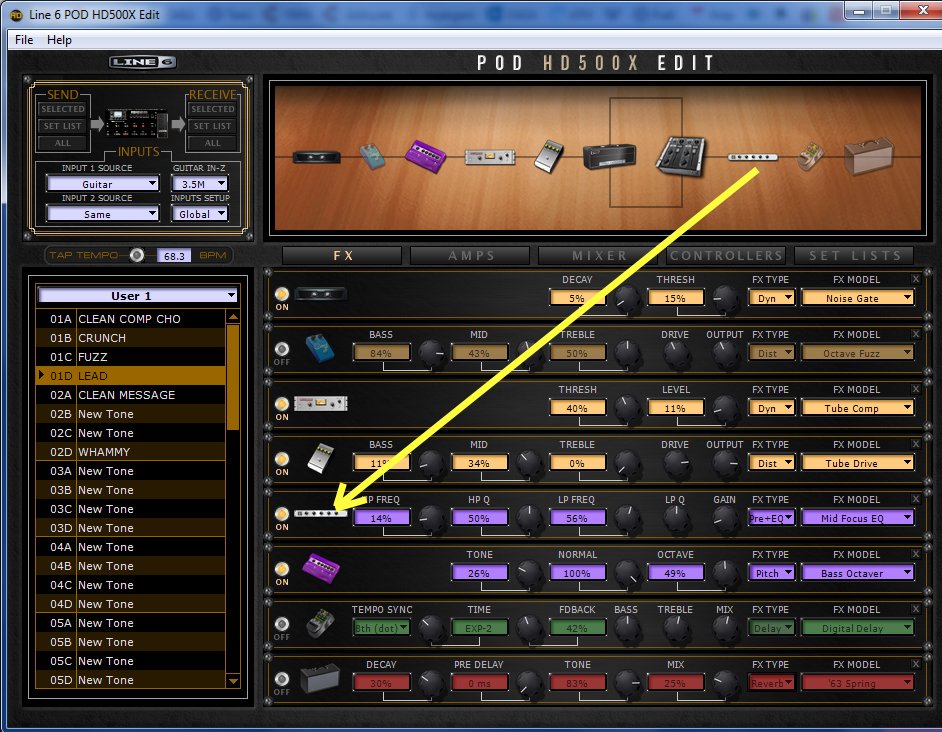The height and width of the screenshot is (732, 942).
Task: Click the Bass Octaver pedal icon in FX row
Action: pyautogui.click(x=321, y=569)
